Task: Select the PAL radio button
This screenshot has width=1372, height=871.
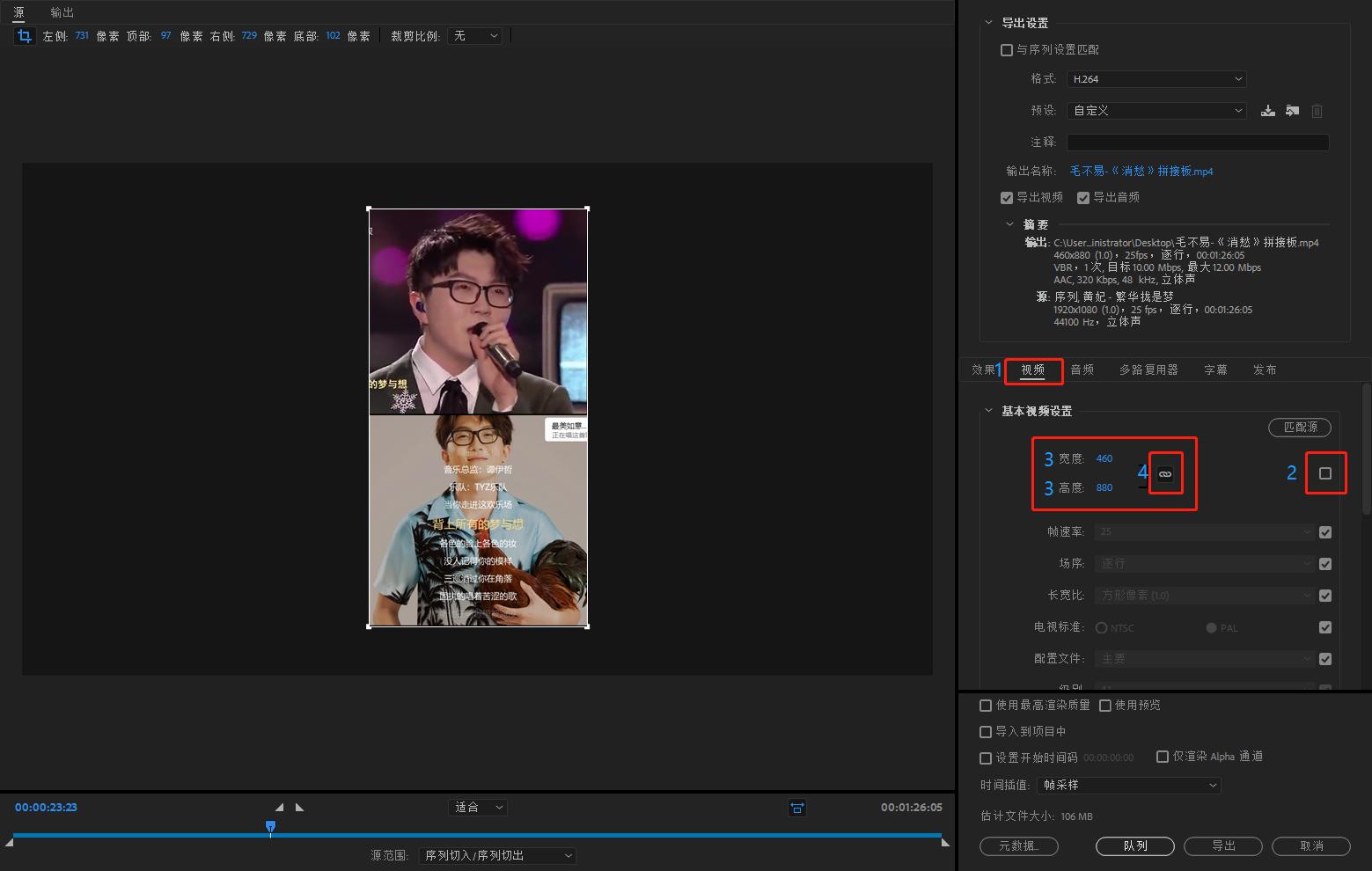Action: tap(1211, 627)
